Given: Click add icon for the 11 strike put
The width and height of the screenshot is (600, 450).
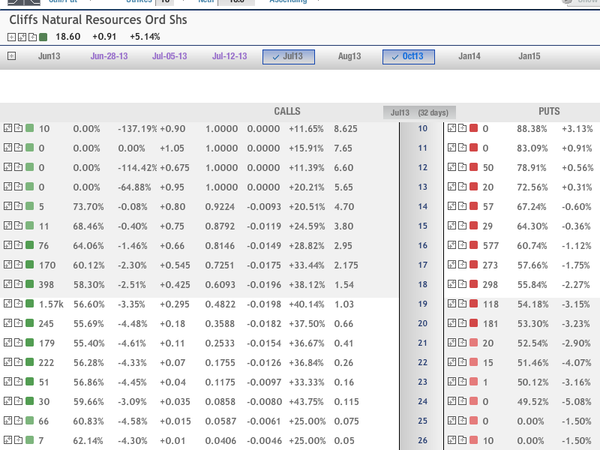Looking at the screenshot, I should (462, 148).
